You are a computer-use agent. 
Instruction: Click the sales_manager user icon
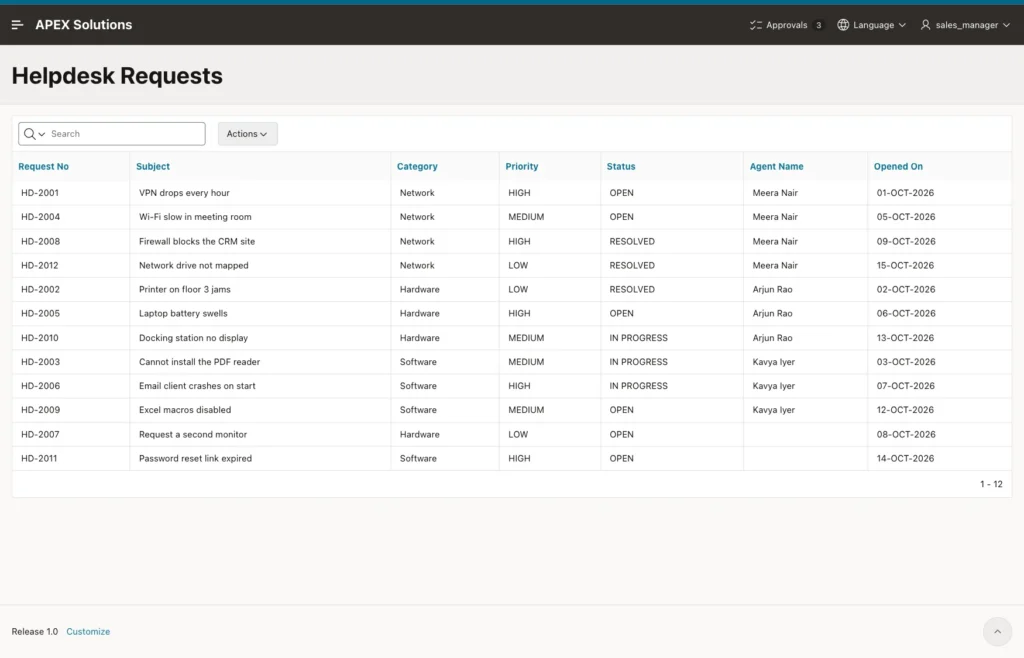[925, 25]
